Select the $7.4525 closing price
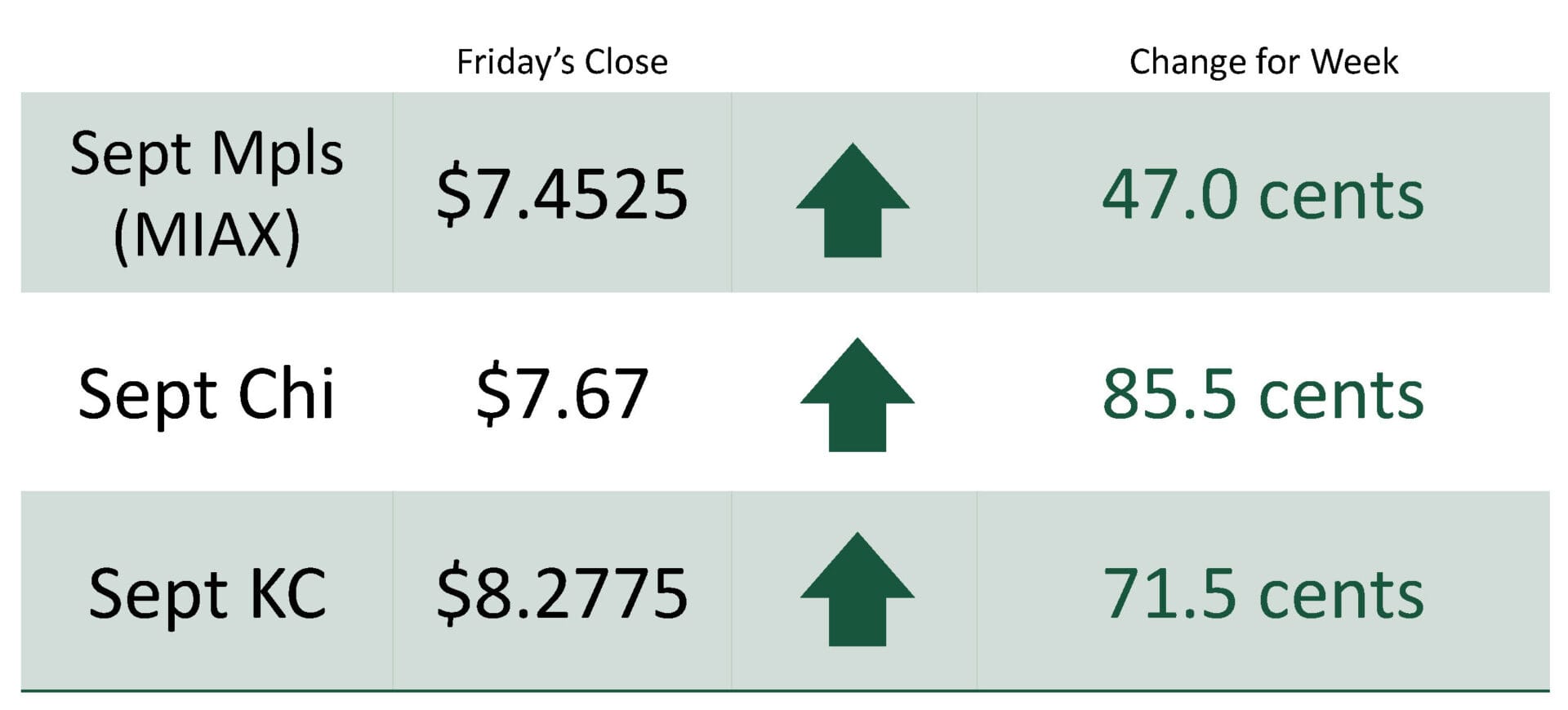Image resolution: width=1568 pixels, height=710 pixels. point(562,194)
